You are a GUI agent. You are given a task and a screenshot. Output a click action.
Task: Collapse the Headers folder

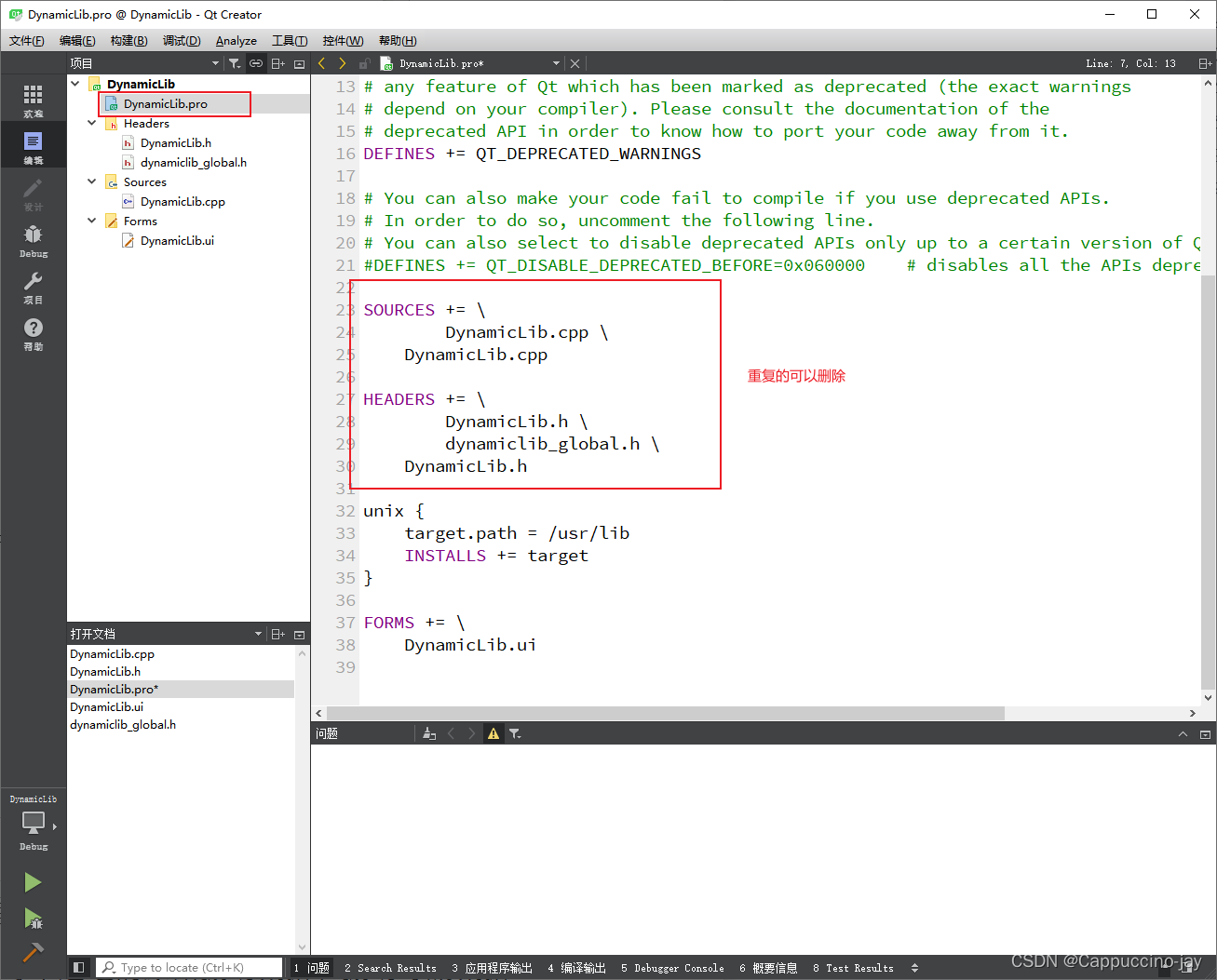point(91,123)
